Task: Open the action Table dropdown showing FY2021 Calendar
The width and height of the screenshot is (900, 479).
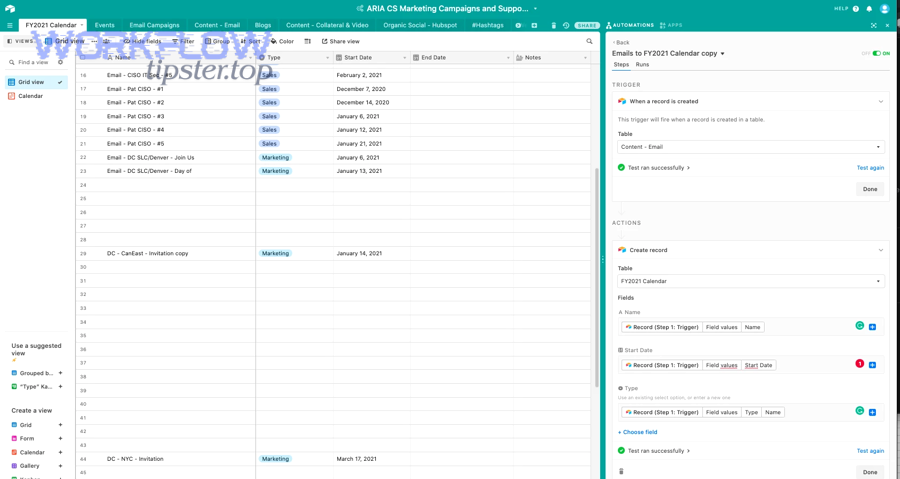Action: tap(750, 281)
